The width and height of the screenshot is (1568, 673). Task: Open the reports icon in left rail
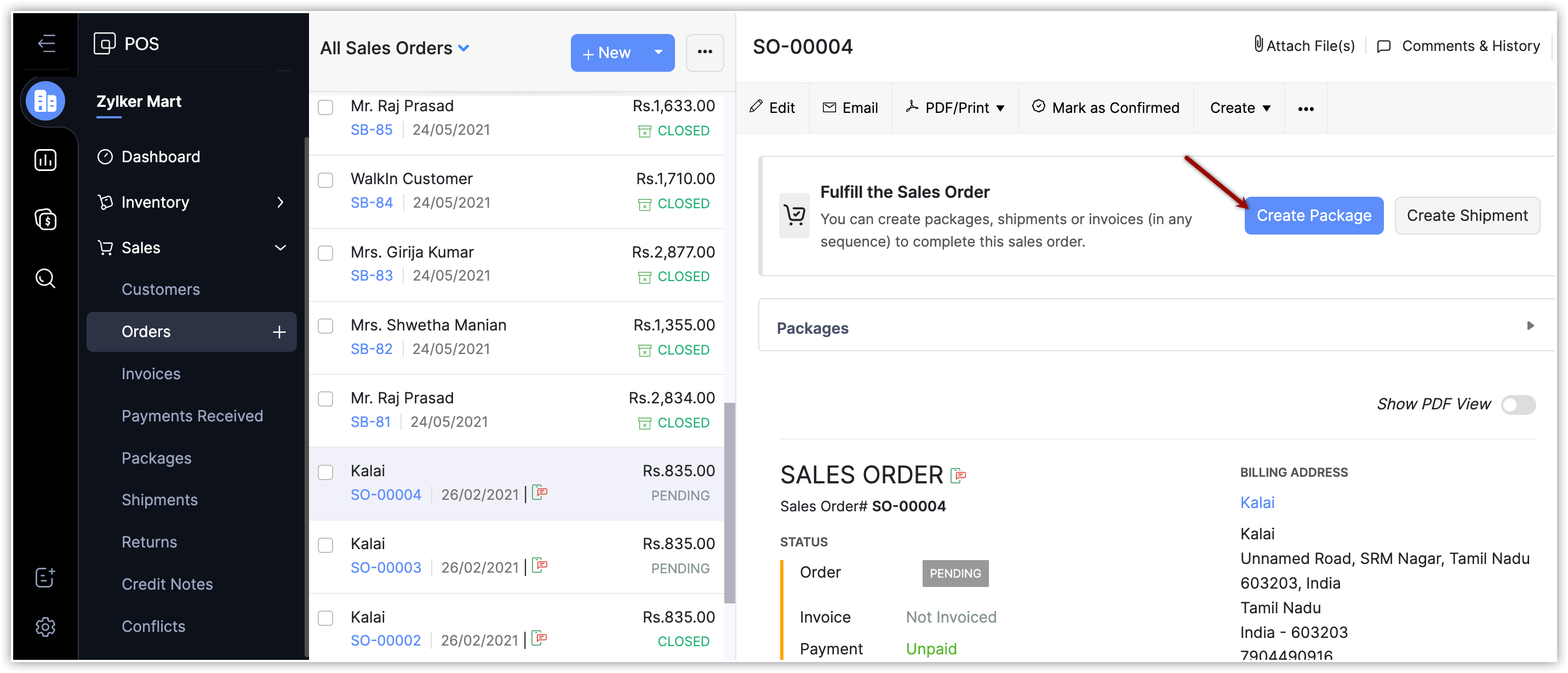click(x=45, y=160)
